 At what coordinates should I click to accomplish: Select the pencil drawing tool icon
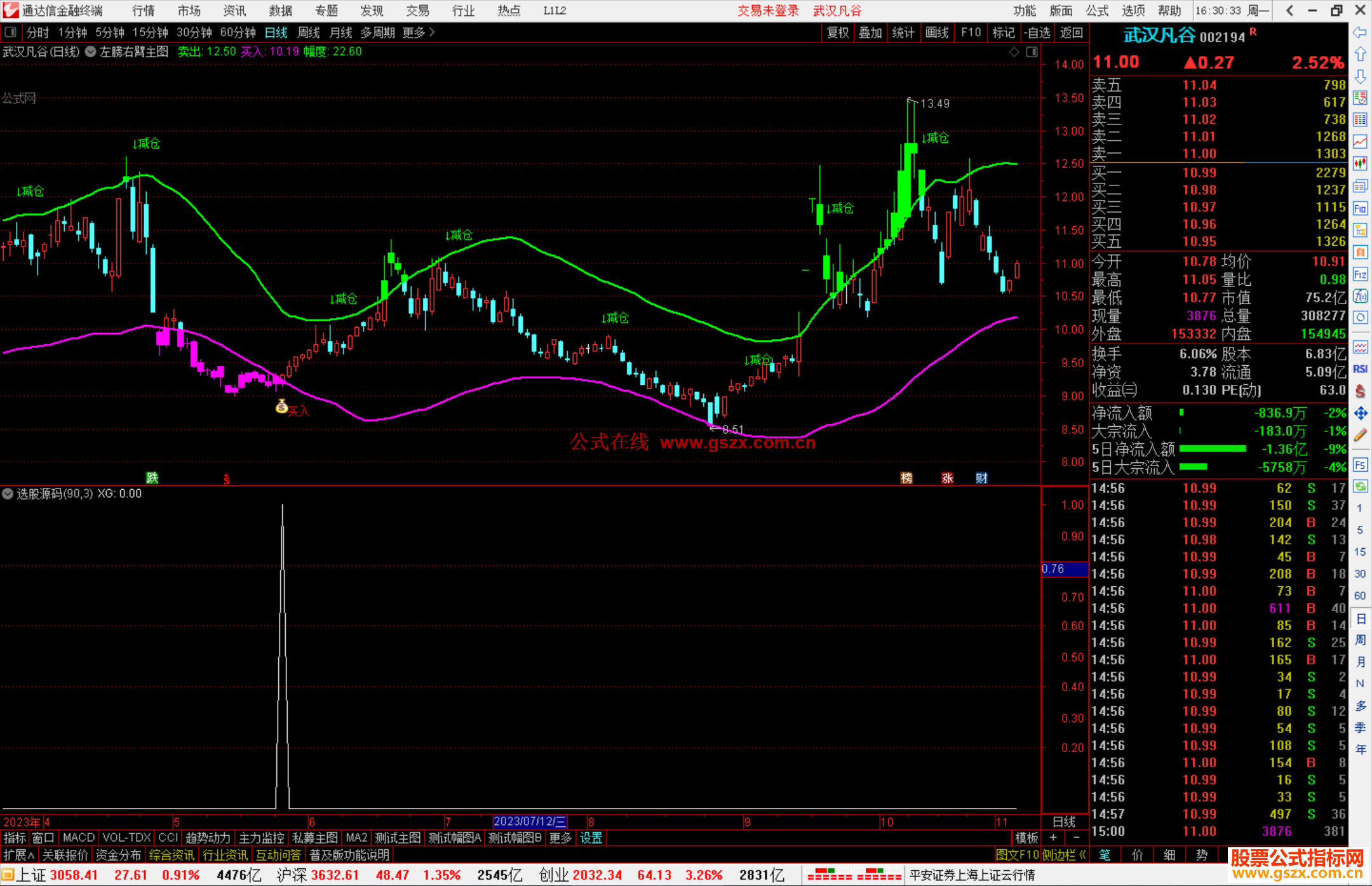(1360, 436)
